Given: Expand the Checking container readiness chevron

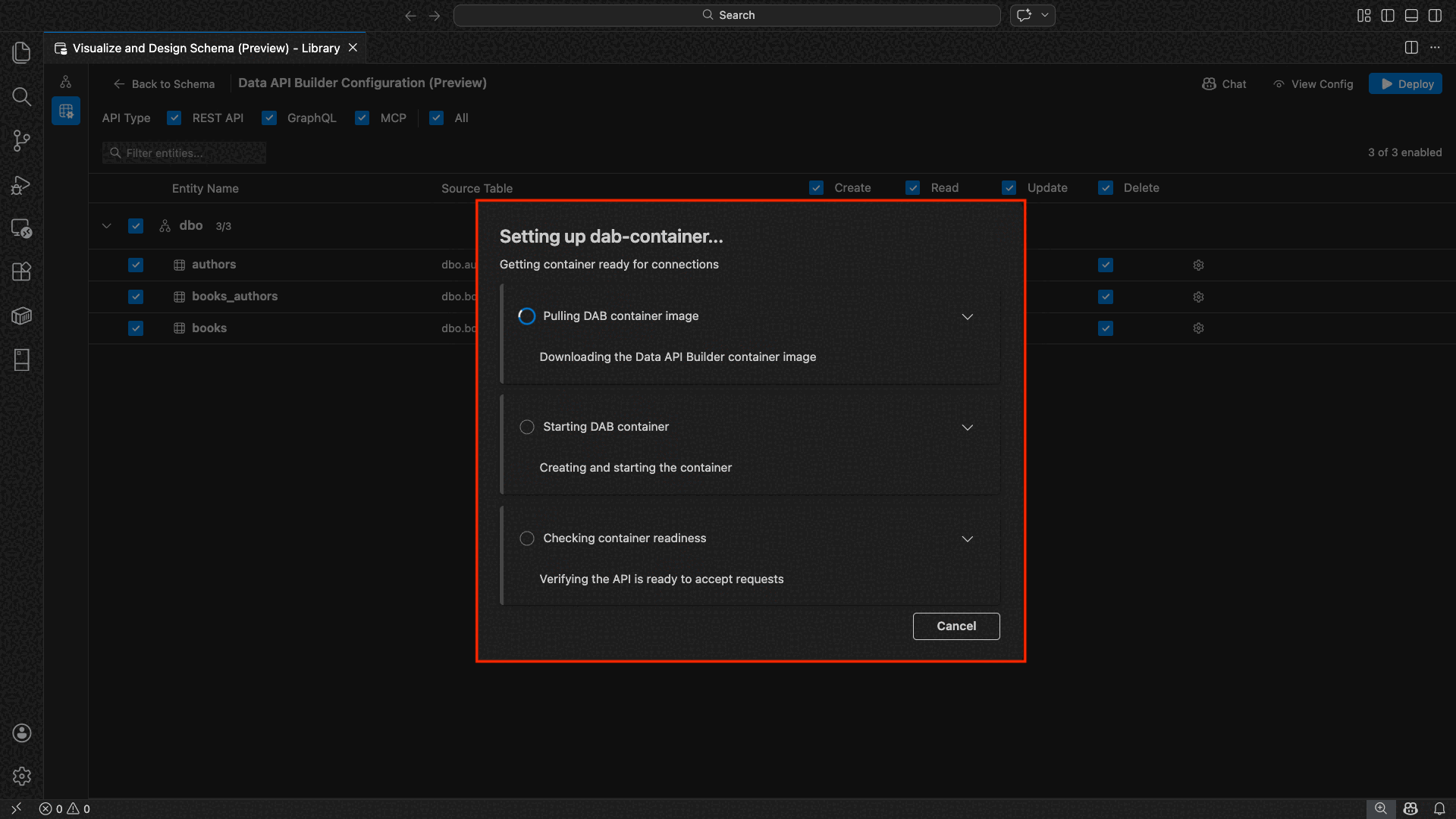Looking at the screenshot, I should click(x=967, y=538).
